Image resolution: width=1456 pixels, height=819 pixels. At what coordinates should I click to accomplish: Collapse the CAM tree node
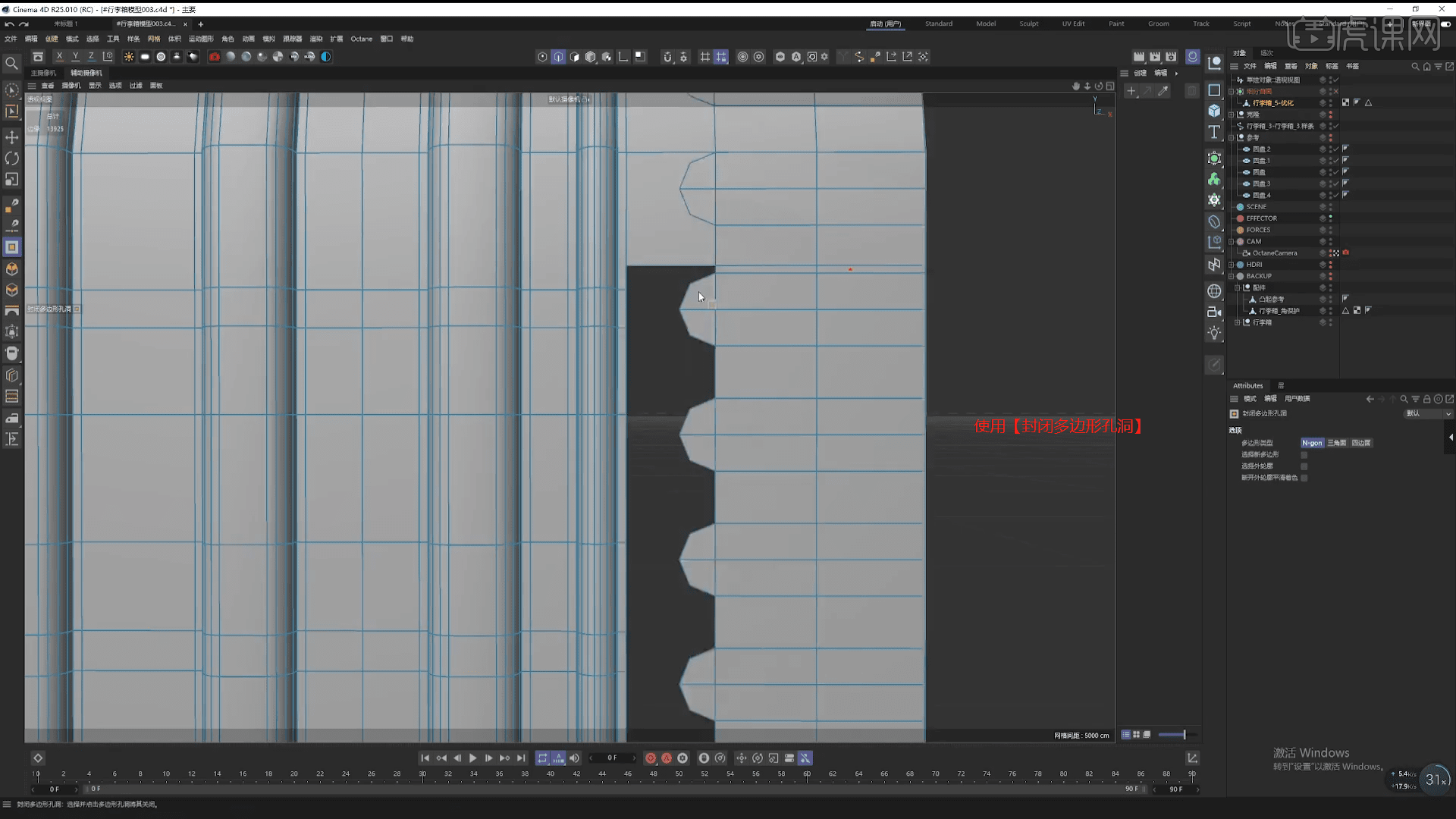1232,242
